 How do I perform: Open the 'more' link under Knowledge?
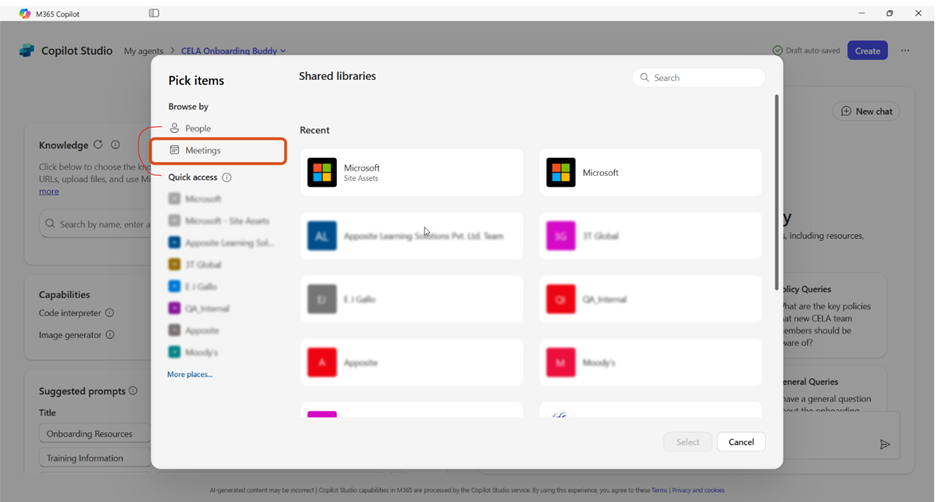[49, 192]
